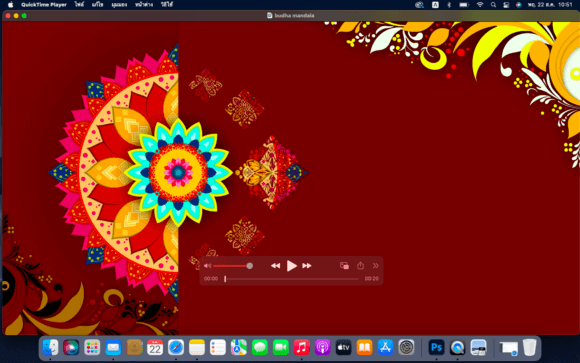Click the yellow minimize window button
Image resolution: width=580 pixels, height=363 pixels.
pyautogui.click(x=16, y=16)
